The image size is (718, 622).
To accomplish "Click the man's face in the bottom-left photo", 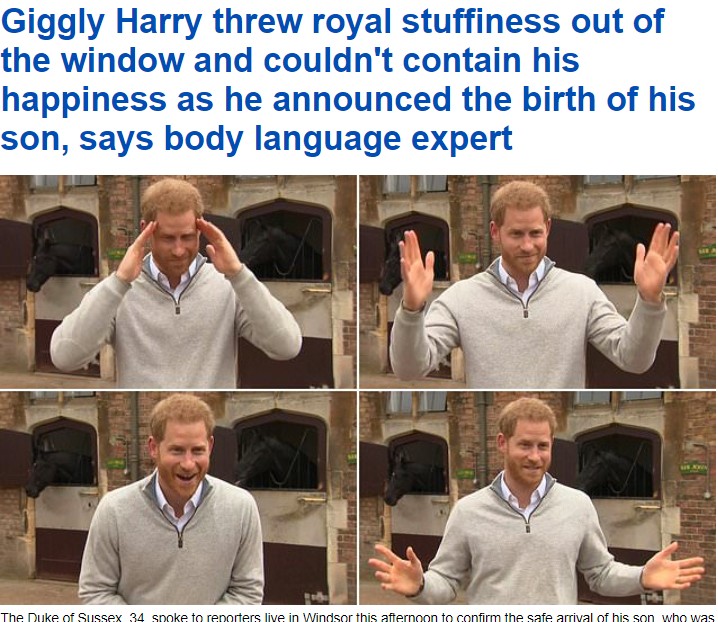I will tap(183, 458).
